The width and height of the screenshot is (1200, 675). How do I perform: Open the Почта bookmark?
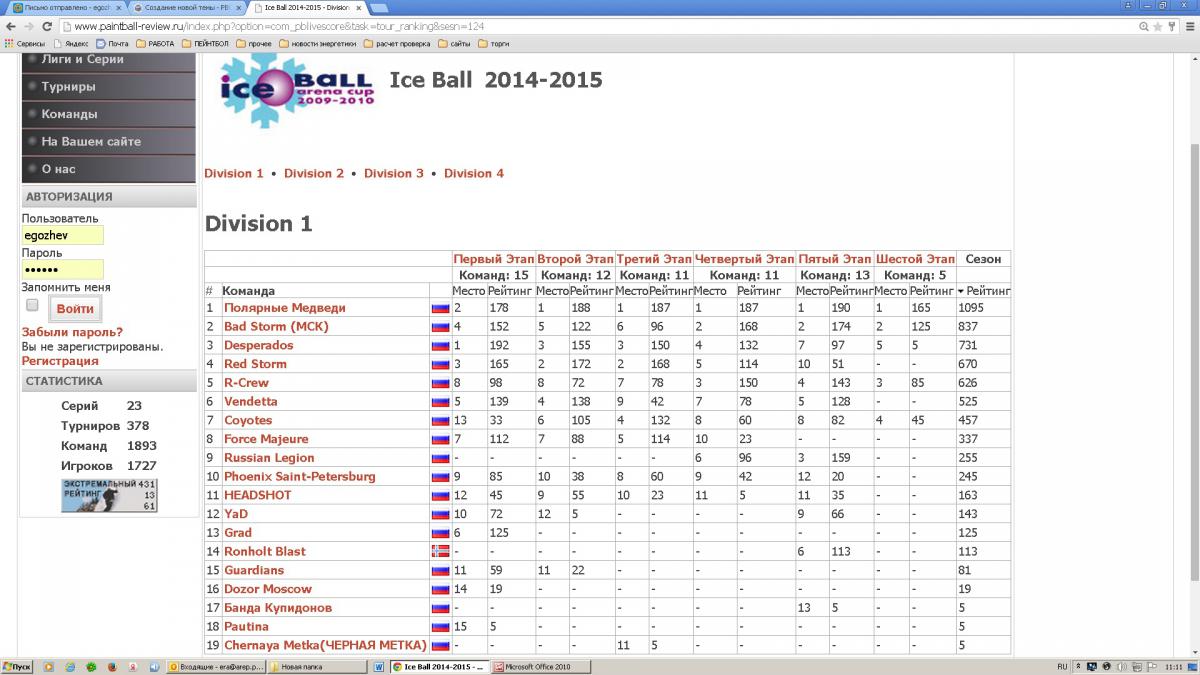[x=113, y=43]
